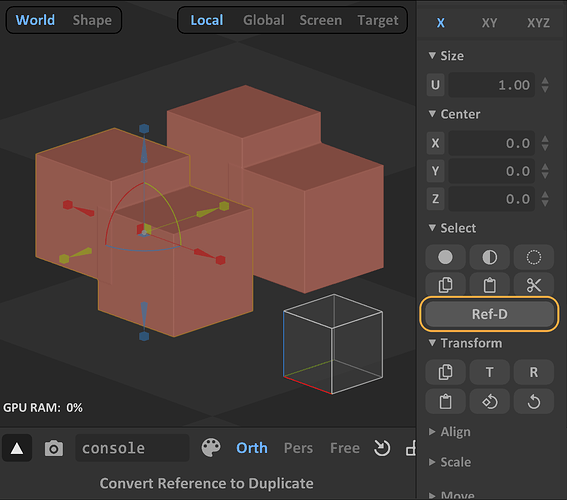Image resolution: width=567 pixels, height=500 pixels.
Task: Click the Size value field 1.00
Action: 491,85
